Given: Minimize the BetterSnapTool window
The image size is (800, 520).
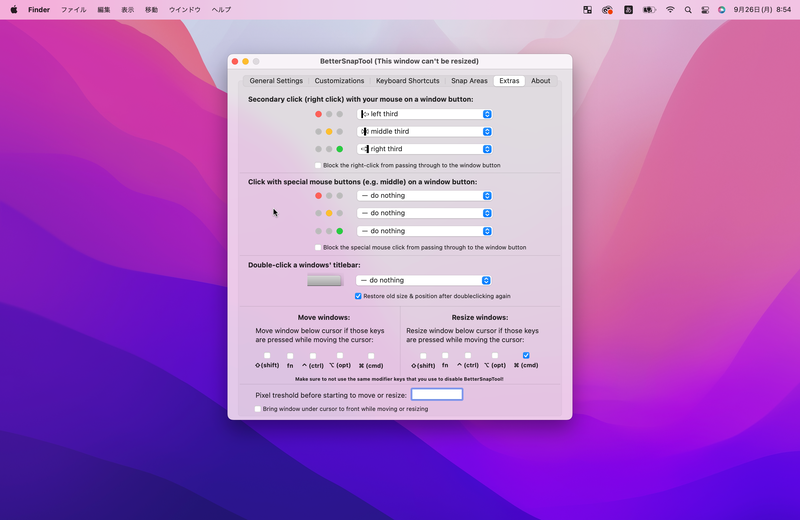Looking at the screenshot, I should (x=245, y=61).
